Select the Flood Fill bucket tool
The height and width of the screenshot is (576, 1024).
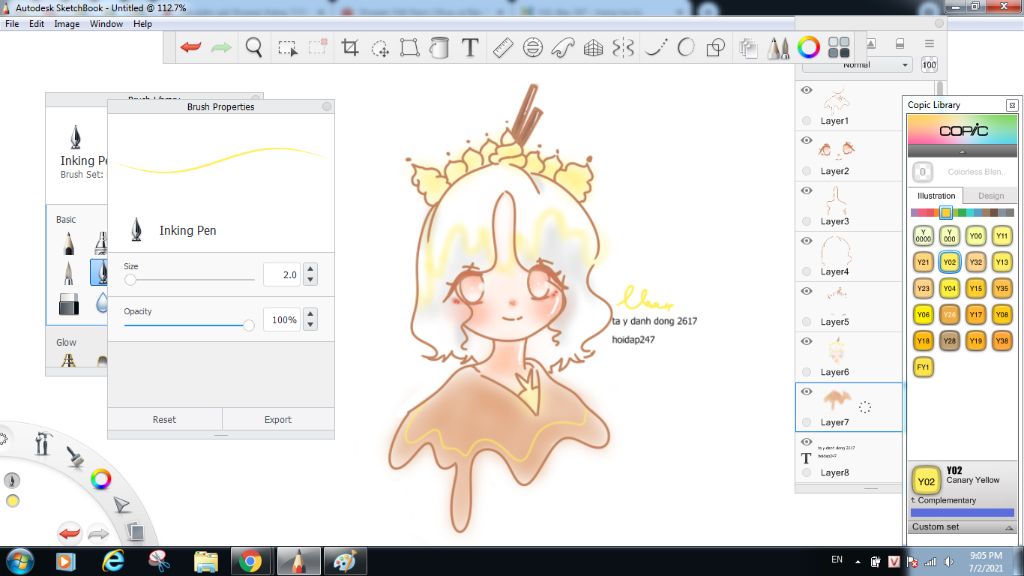tap(440, 47)
